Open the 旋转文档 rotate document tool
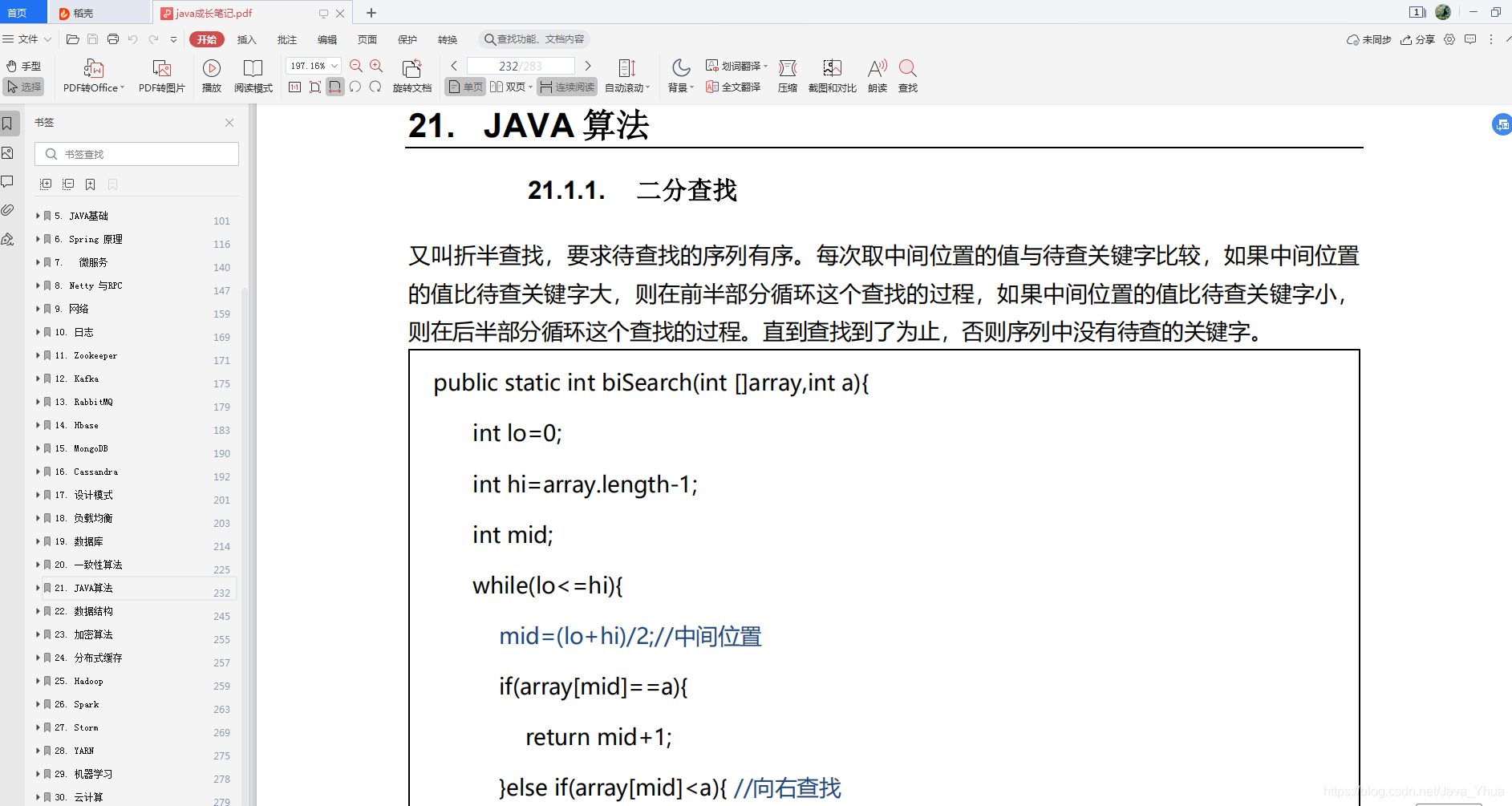Image resolution: width=1512 pixels, height=806 pixels. tap(412, 76)
